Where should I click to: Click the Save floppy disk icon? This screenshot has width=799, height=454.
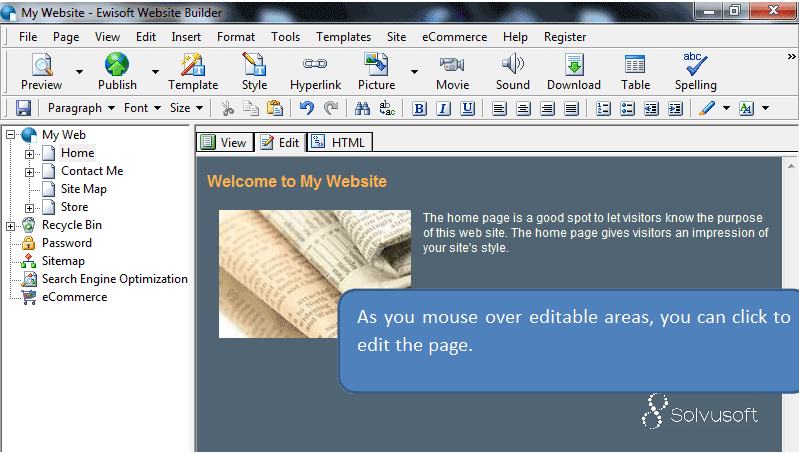23,108
